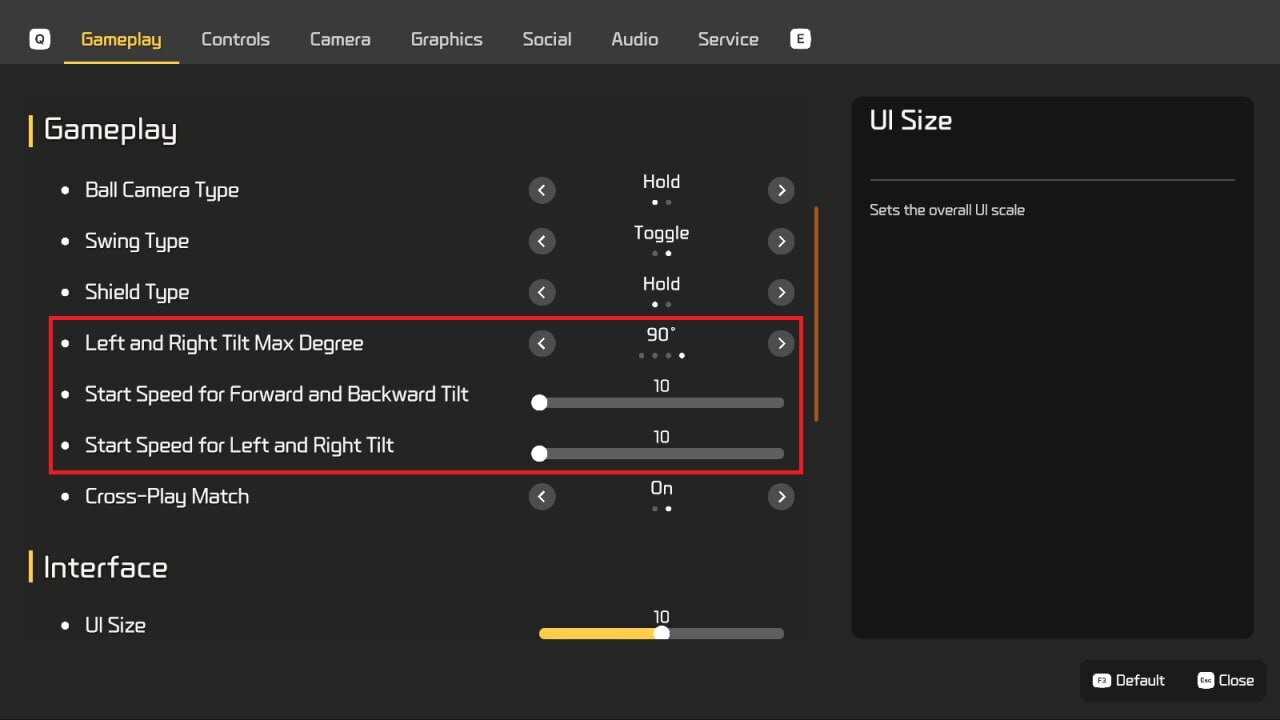Decrease Left and Right Tilt Max Degree
The width and height of the screenshot is (1280, 720).
(x=541, y=343)
